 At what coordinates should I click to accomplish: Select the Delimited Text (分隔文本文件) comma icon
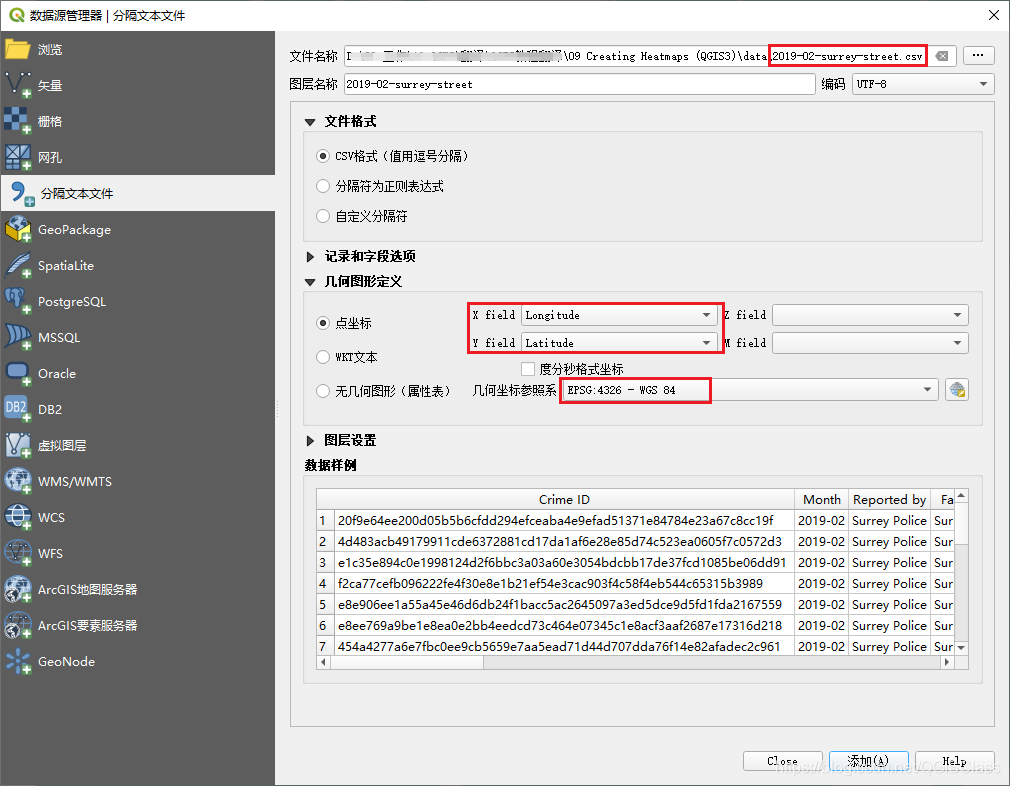(21, 193)
